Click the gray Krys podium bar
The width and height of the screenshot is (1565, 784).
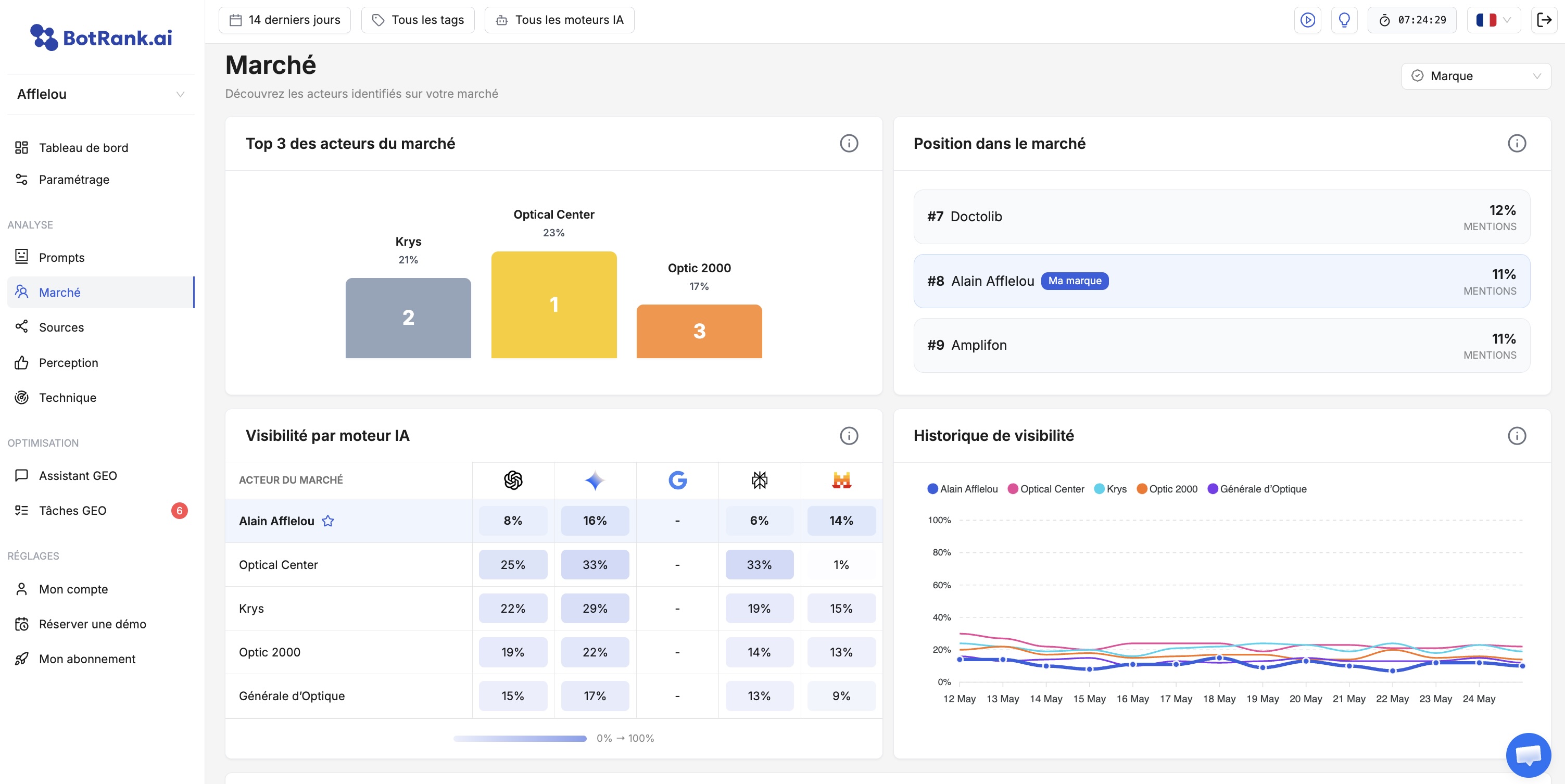coord(408,318)
